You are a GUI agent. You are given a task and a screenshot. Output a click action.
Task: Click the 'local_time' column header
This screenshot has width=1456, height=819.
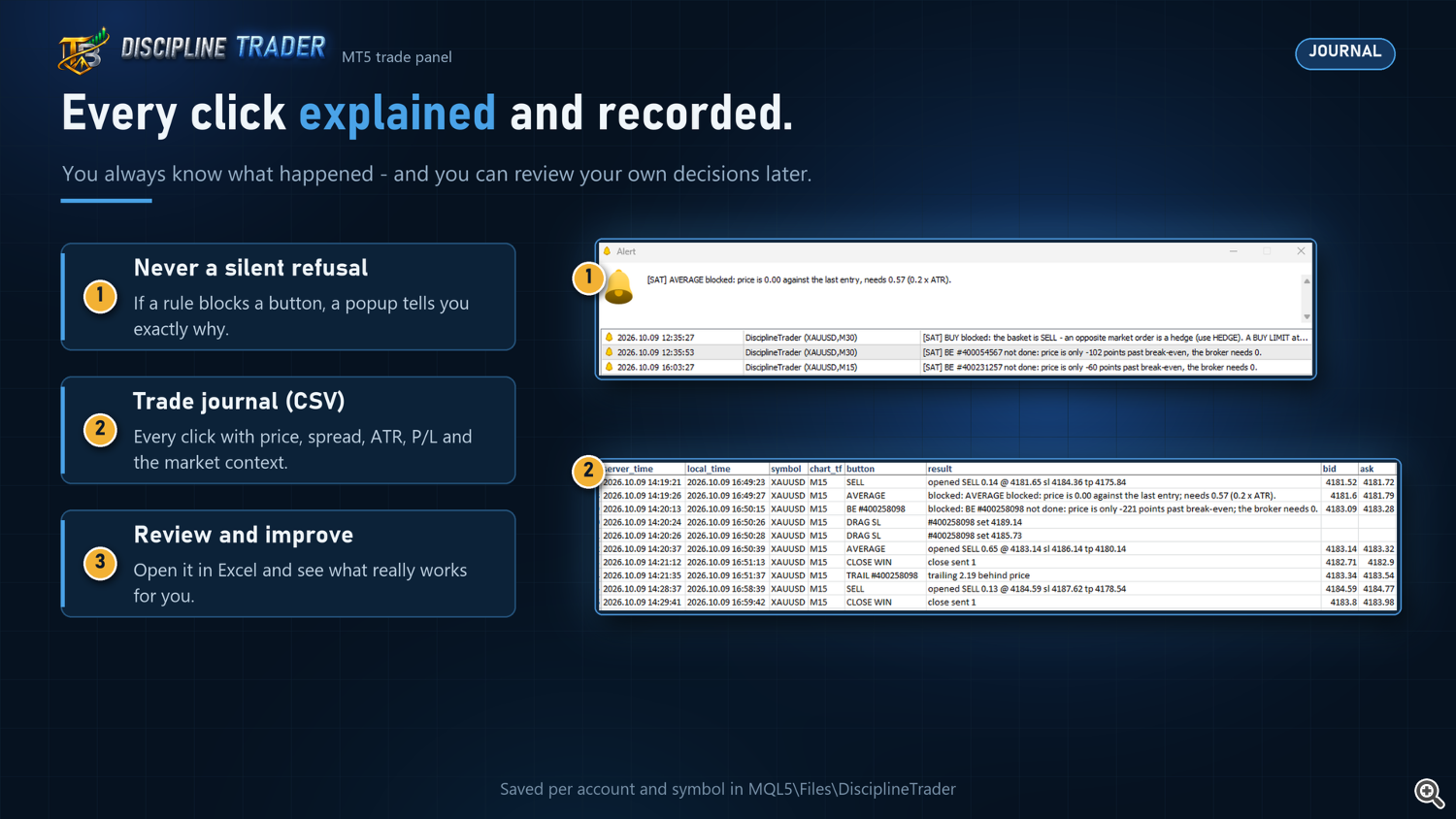(x=709, y=469)
